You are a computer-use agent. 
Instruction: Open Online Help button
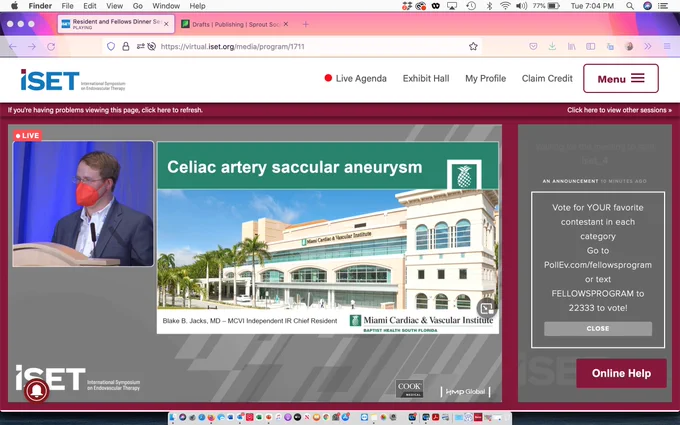coord(621,373)
